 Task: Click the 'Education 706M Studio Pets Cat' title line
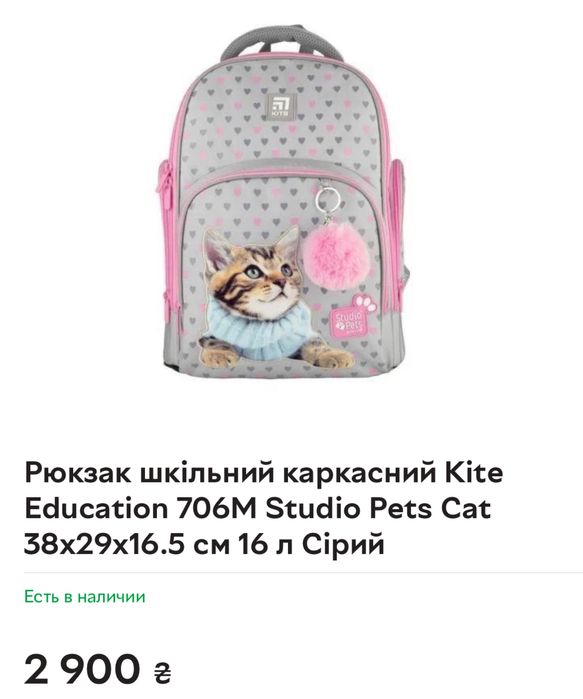point(258,509)
